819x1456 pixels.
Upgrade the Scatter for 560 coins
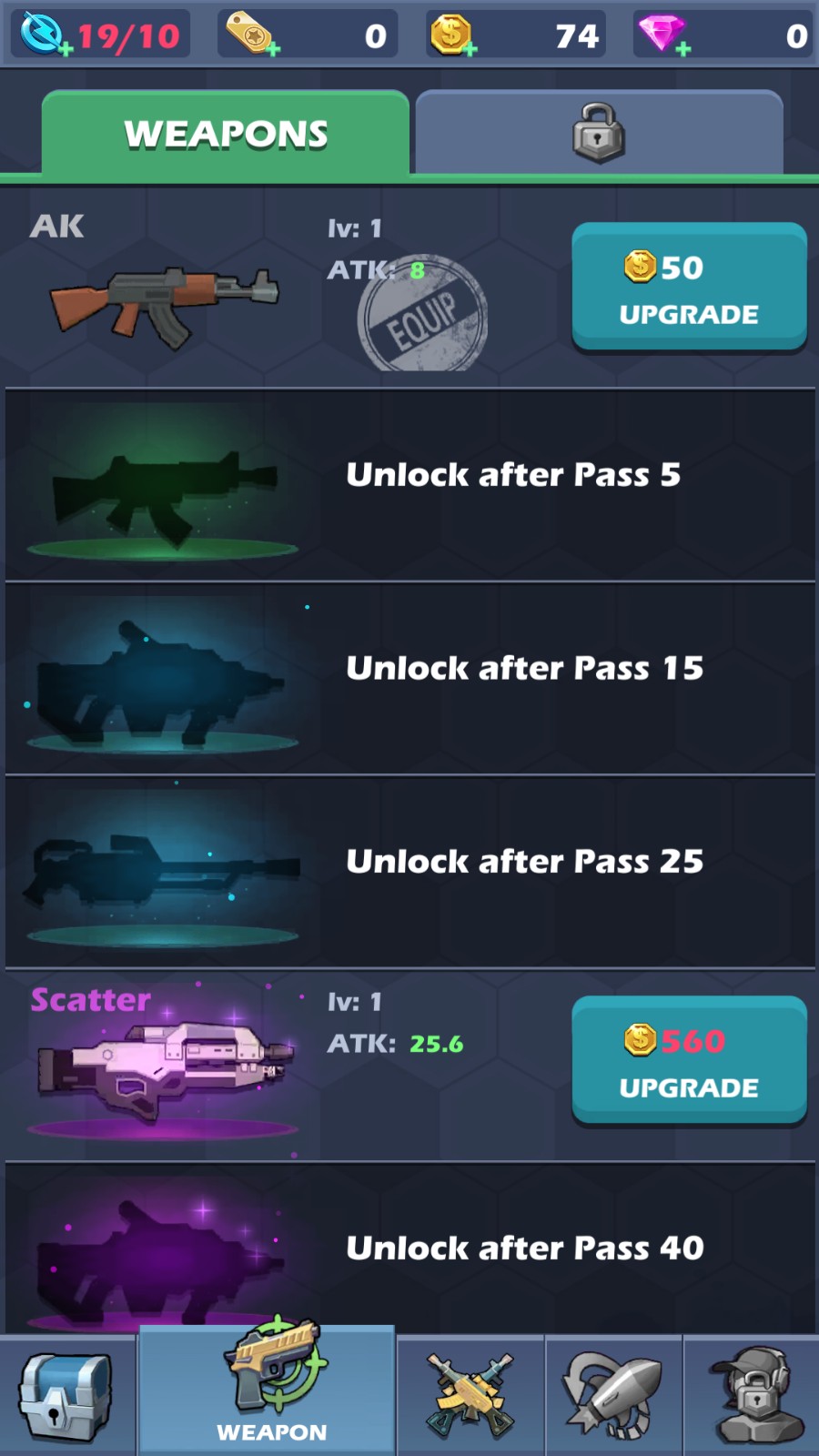click(x=689, y=1061)
